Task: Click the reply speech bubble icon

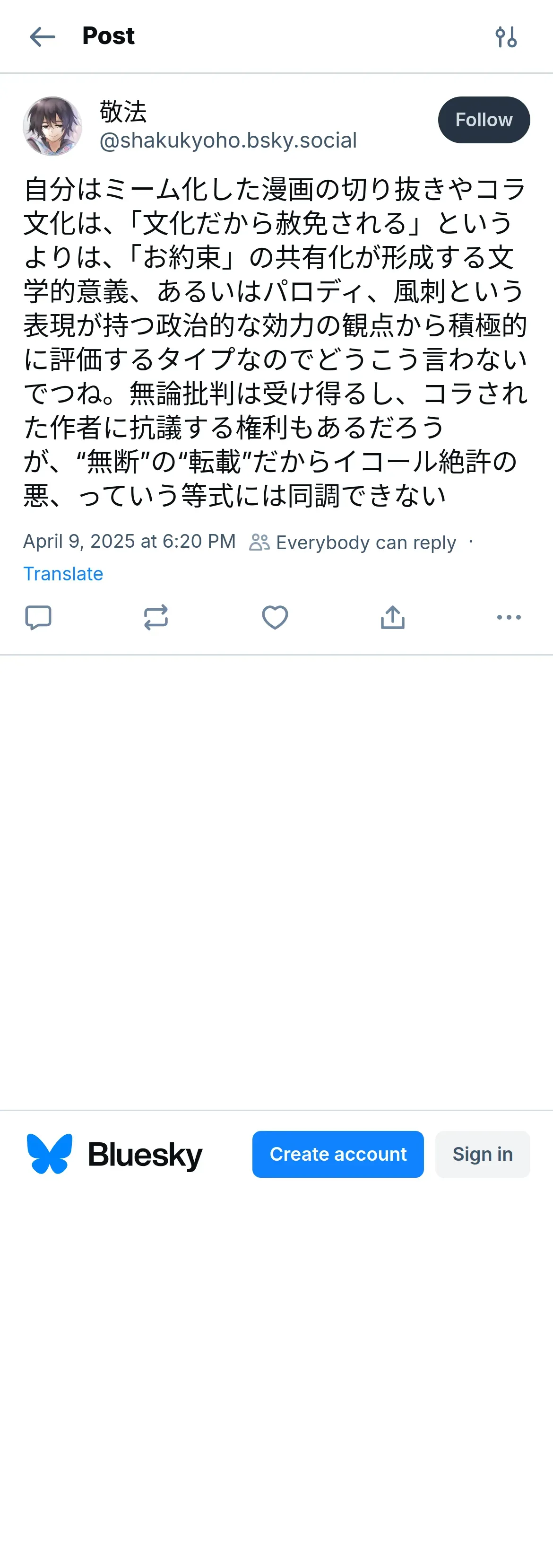Action: 38,617
